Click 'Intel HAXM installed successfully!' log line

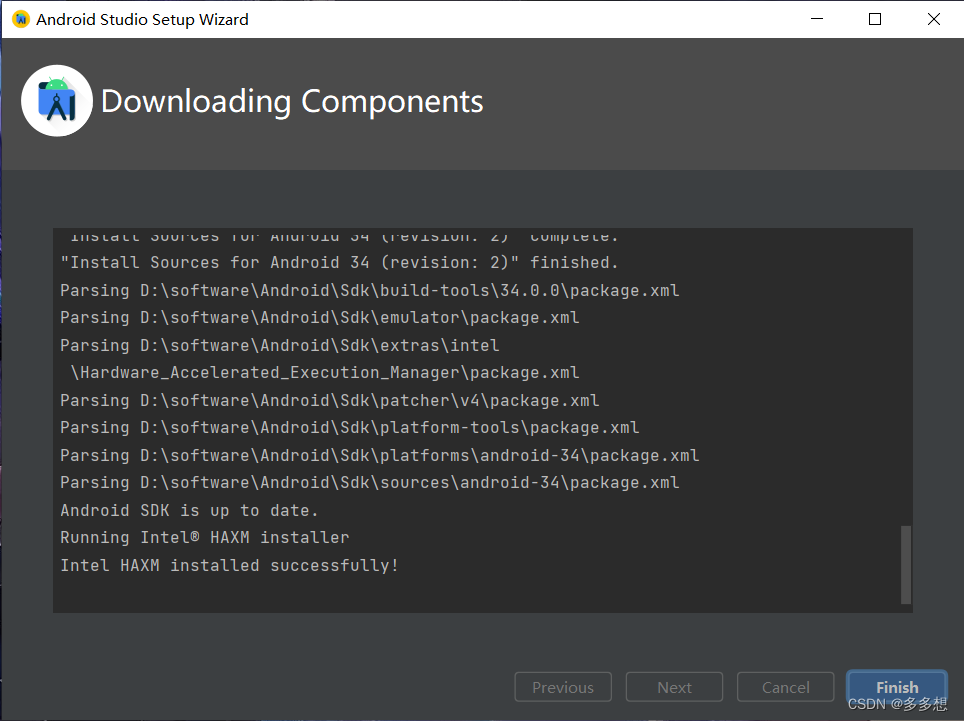tap(229, 565)
